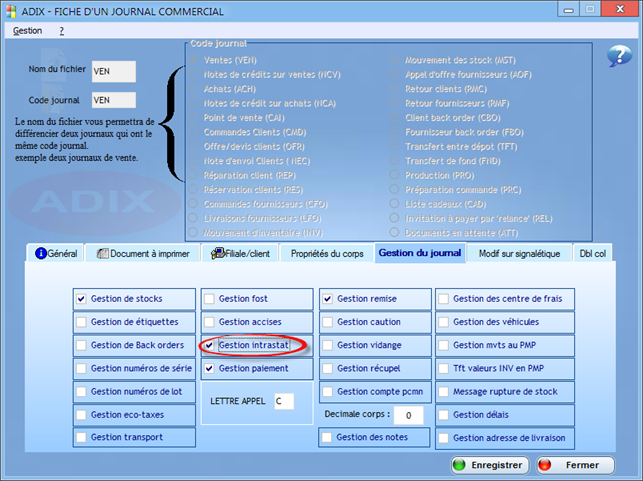Image resolution: width=643 pixels, height=481 pixels.
Task: Click the Enregistrer button
Action: coord(488,465)
